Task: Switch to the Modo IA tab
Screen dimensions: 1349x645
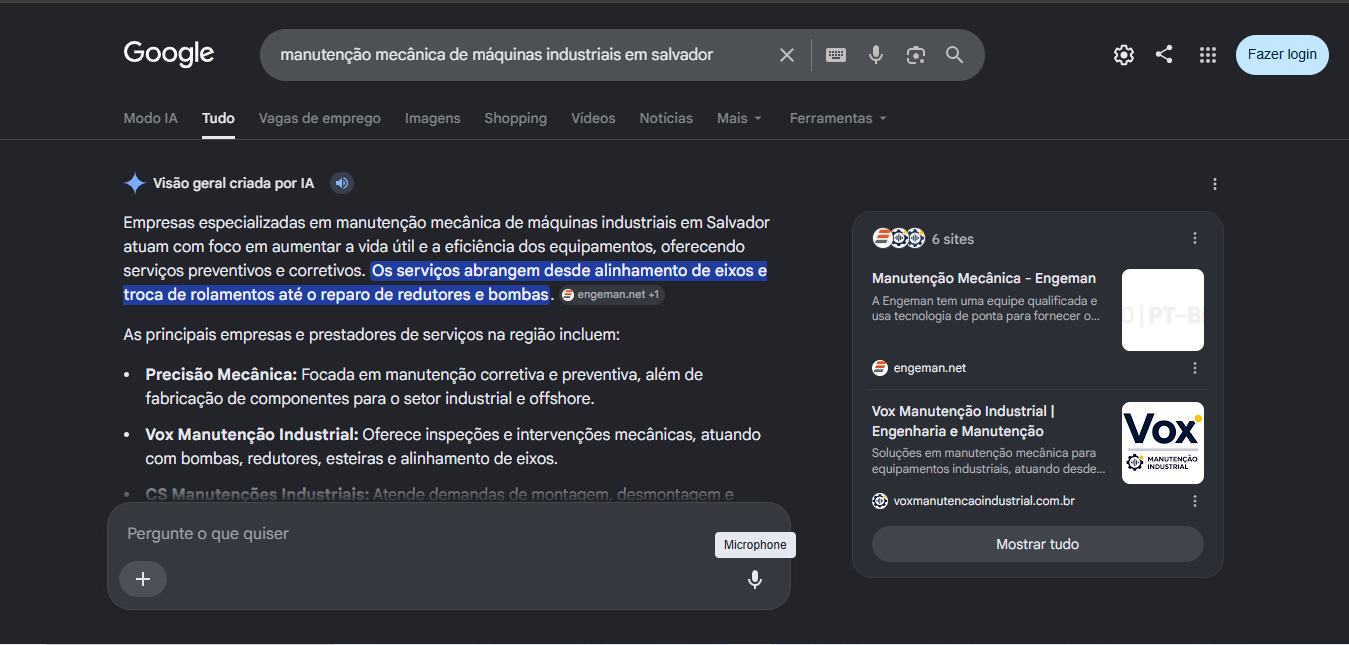Action: coord(151,118)
